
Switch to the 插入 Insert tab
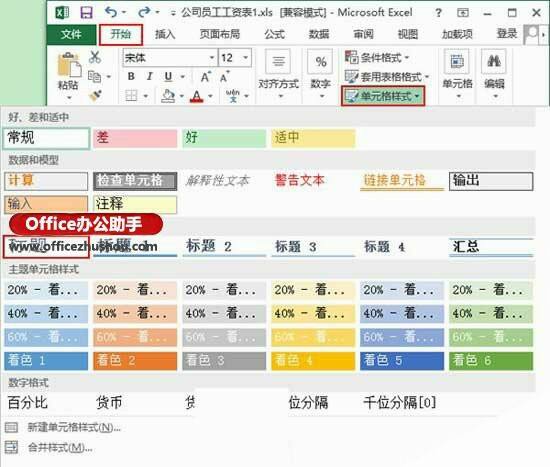click(x=165, y=34)
